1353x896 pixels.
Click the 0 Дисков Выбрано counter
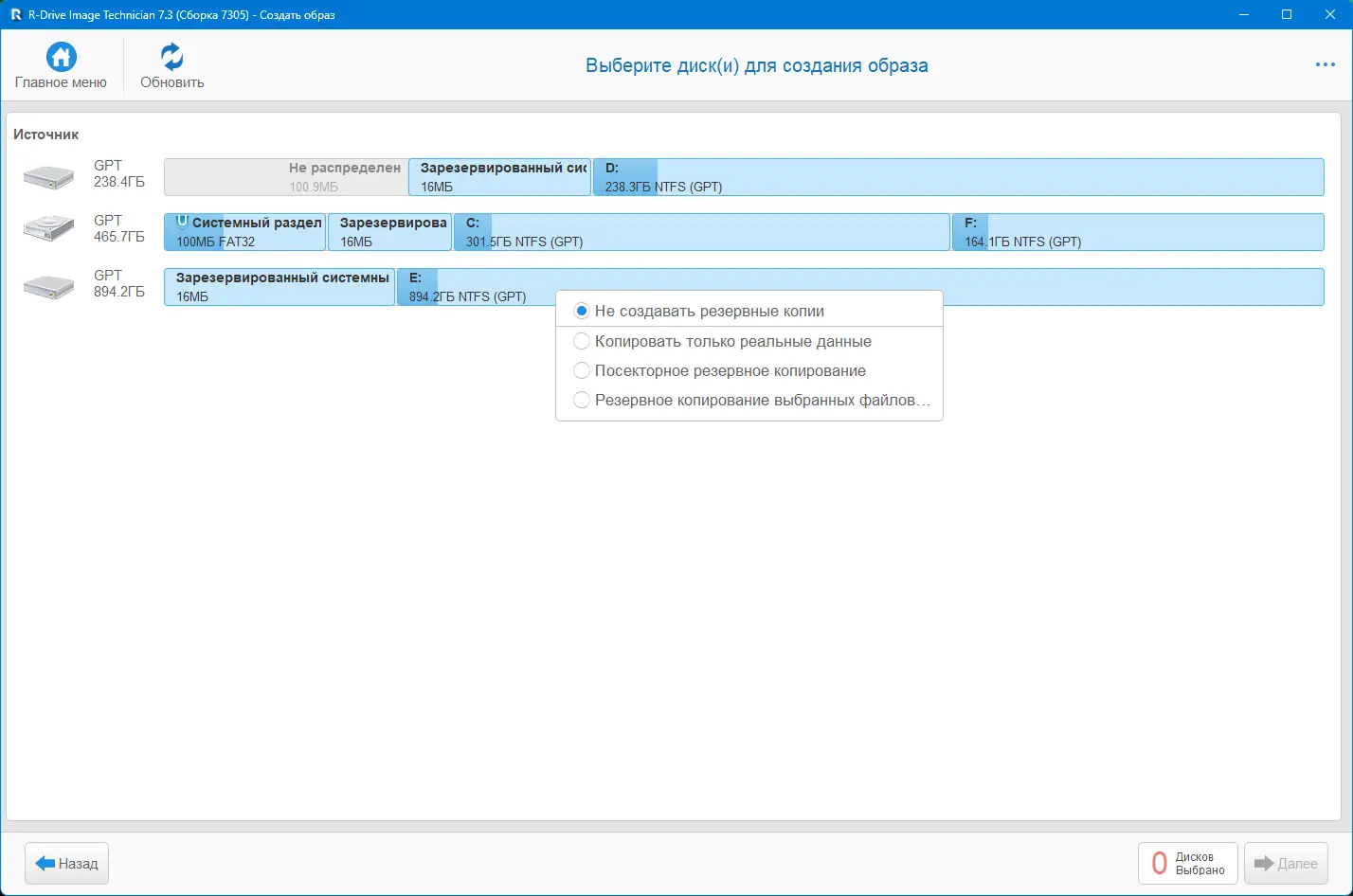(1188, 863)
